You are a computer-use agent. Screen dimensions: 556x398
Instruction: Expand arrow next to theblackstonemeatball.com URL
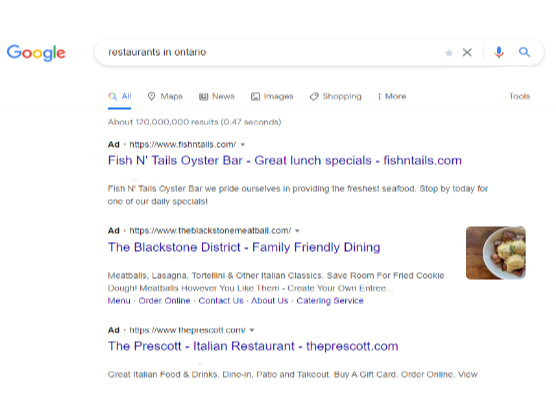[x=298, y=231]
